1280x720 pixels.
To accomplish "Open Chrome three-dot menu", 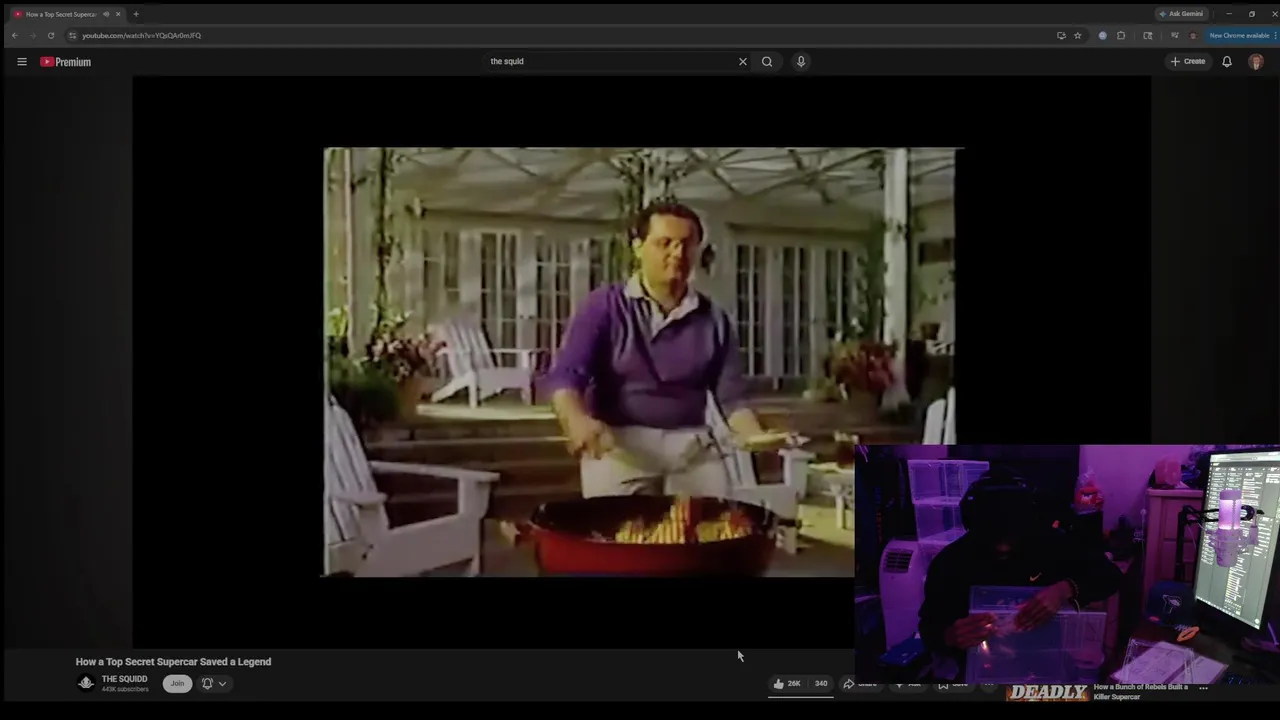I will click(x=1275, y=36).
